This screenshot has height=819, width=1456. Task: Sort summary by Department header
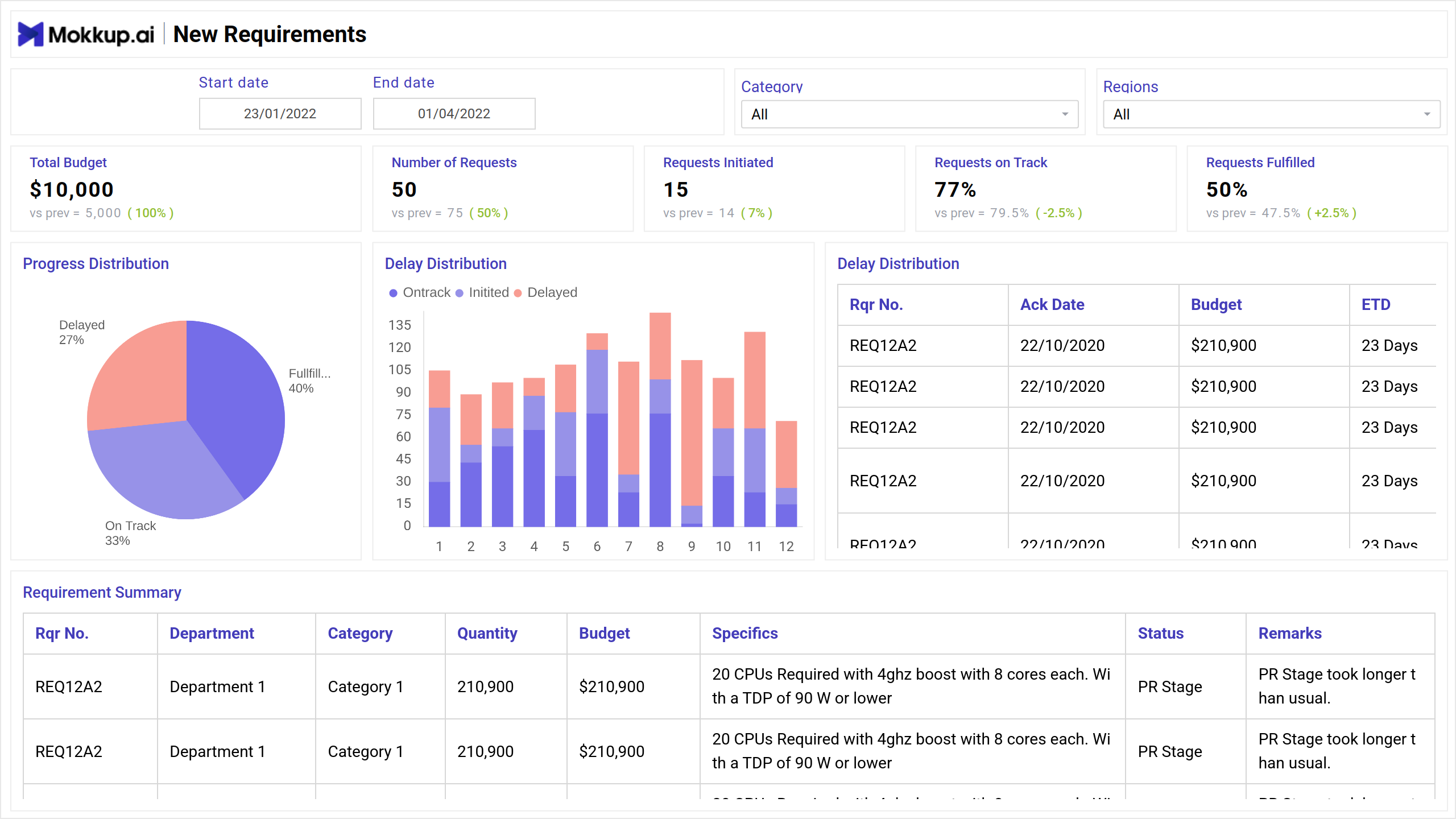pos(212,634)
